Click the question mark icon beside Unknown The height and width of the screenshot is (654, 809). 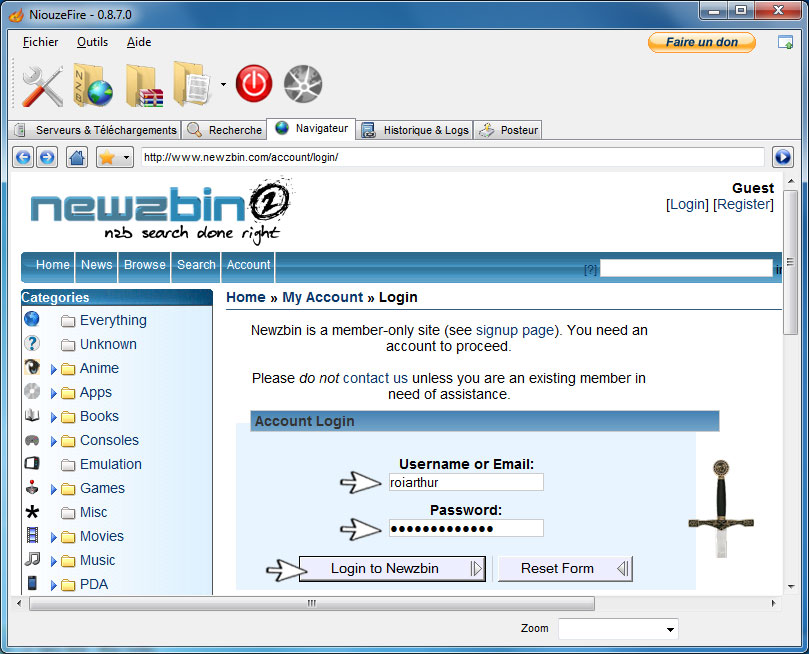click(32, 343)
